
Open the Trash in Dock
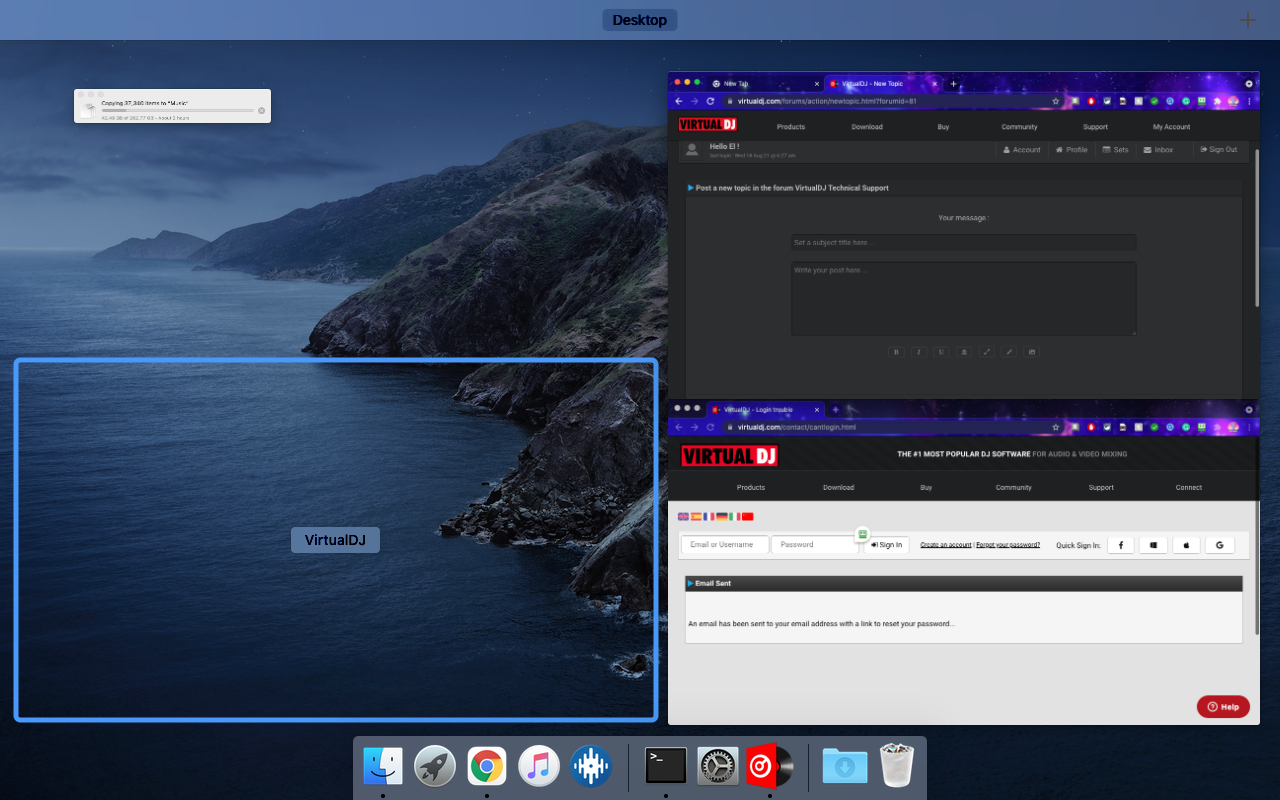point(897,766)
